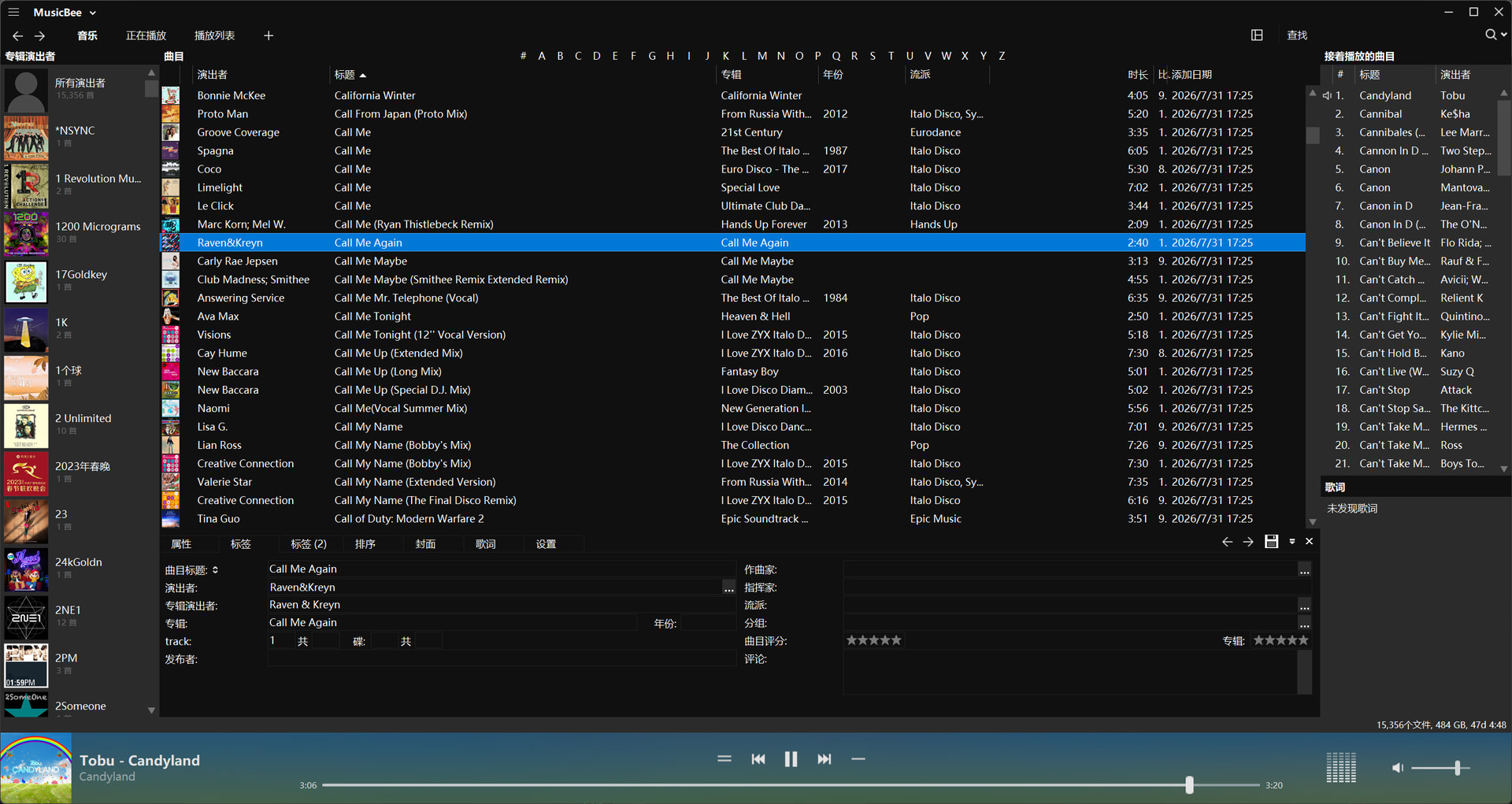This screenshot has width=1512, height=804.
Task: Click the Candyland album art in player bar
Action: point(36,769)
